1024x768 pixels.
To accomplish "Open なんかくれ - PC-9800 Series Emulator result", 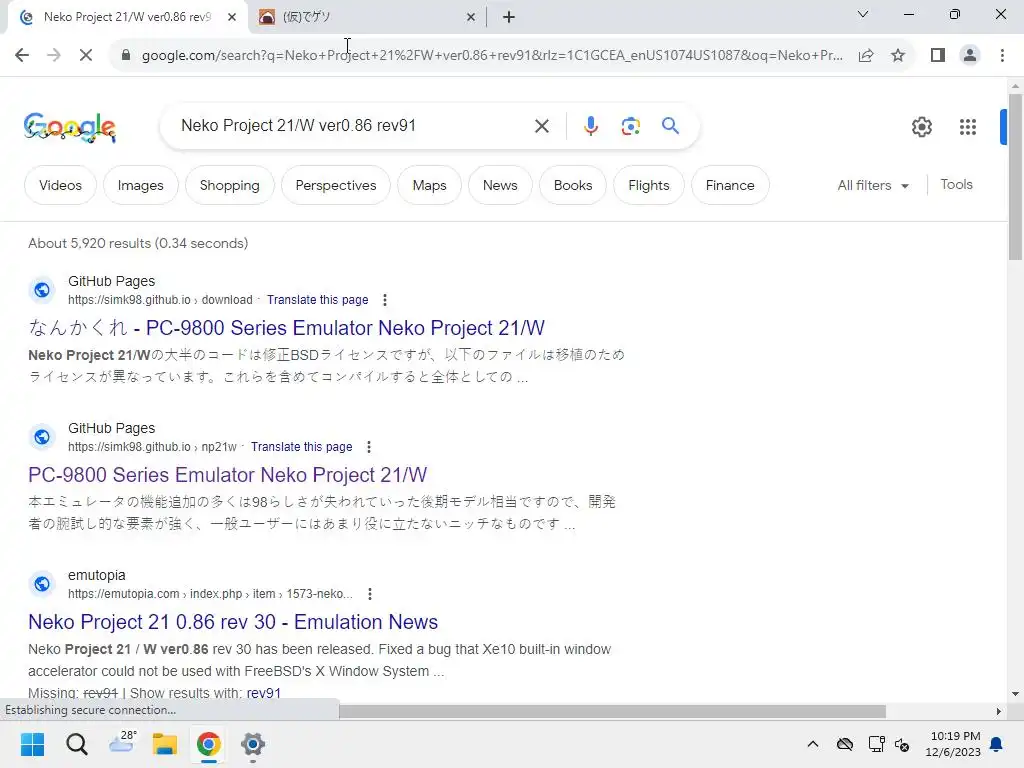I will pos(286,328).
